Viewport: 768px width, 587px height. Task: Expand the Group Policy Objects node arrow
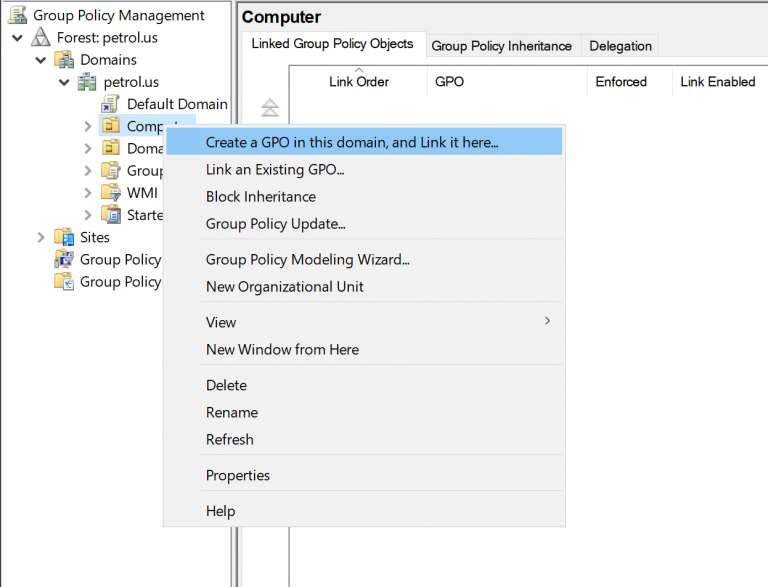[x=88, y=171]
